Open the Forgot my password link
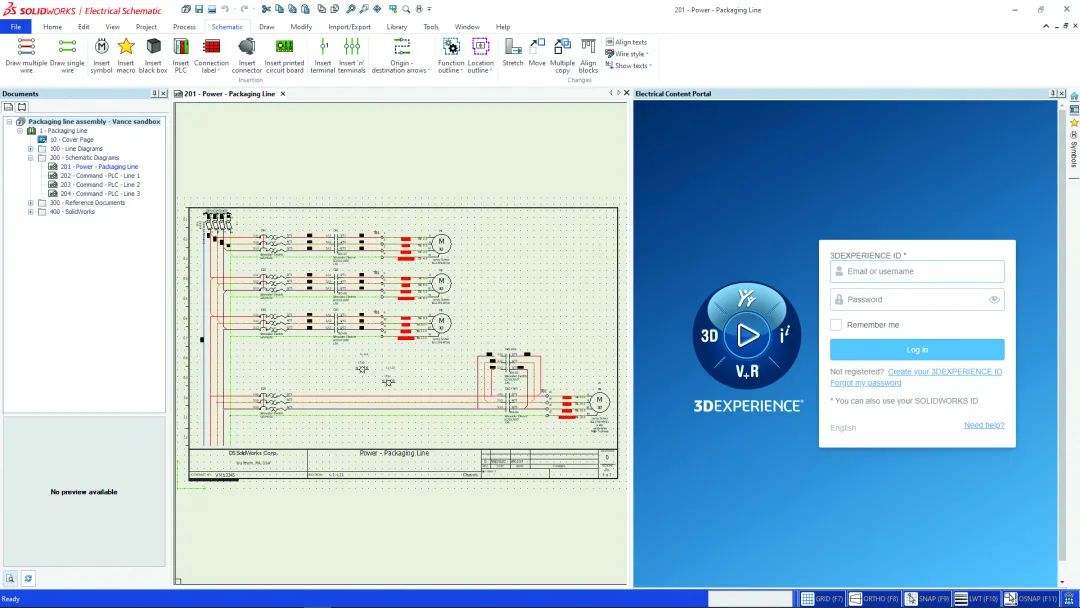The height and width of the screenshot is (608, 1080). 864,382
